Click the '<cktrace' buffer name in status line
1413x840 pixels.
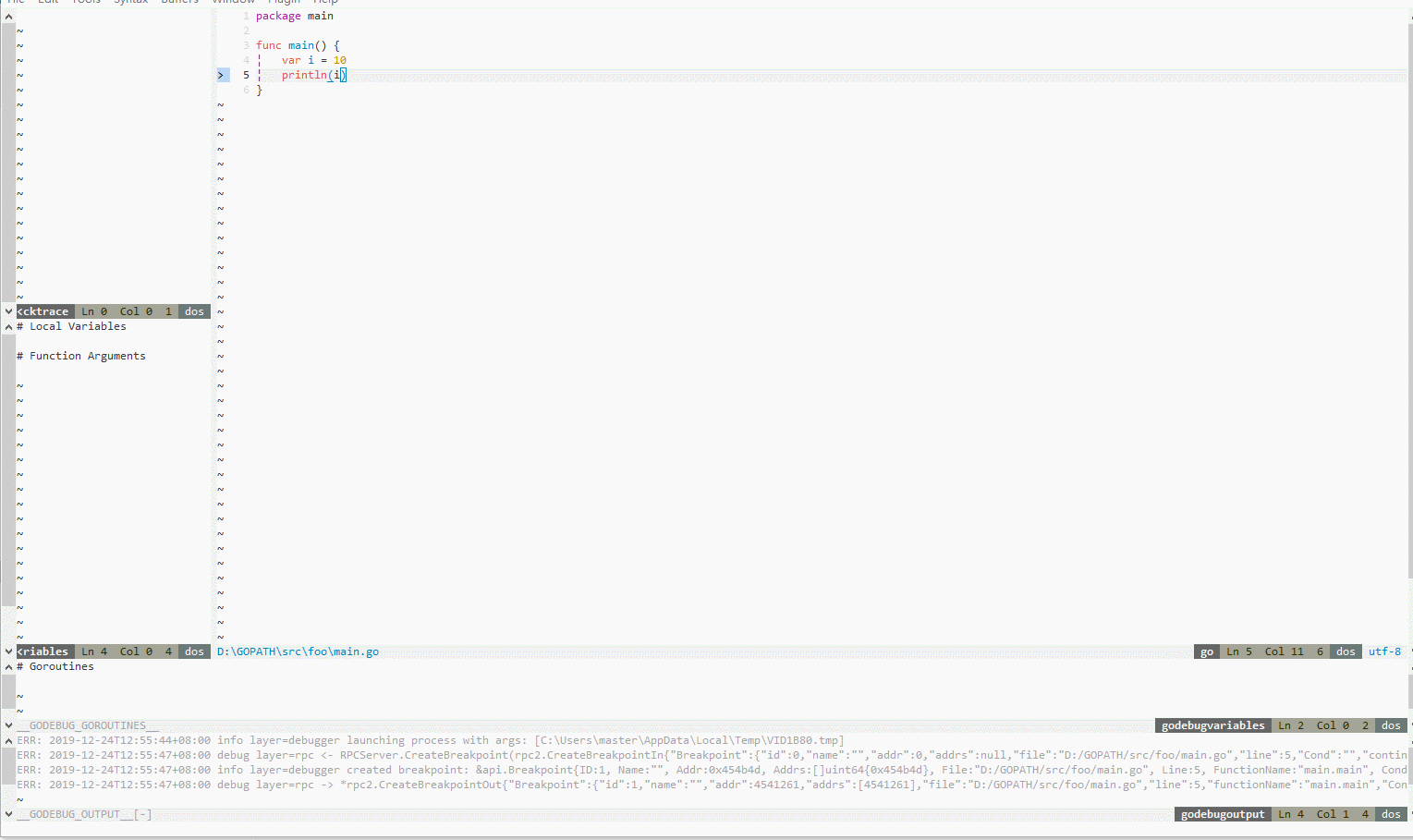(43, 311)
